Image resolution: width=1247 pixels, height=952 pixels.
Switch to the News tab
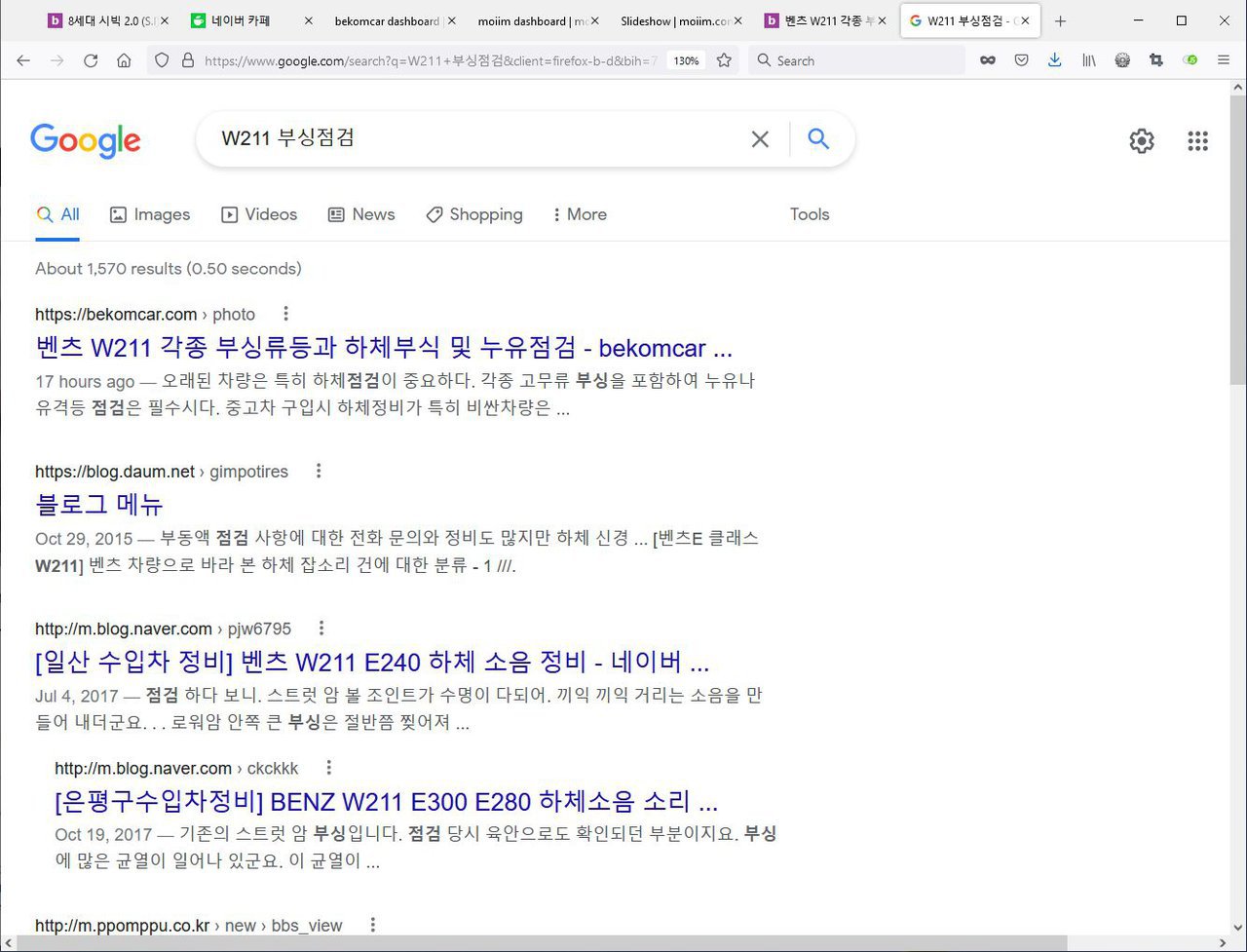pyautogui.click(x=361, y=214)
